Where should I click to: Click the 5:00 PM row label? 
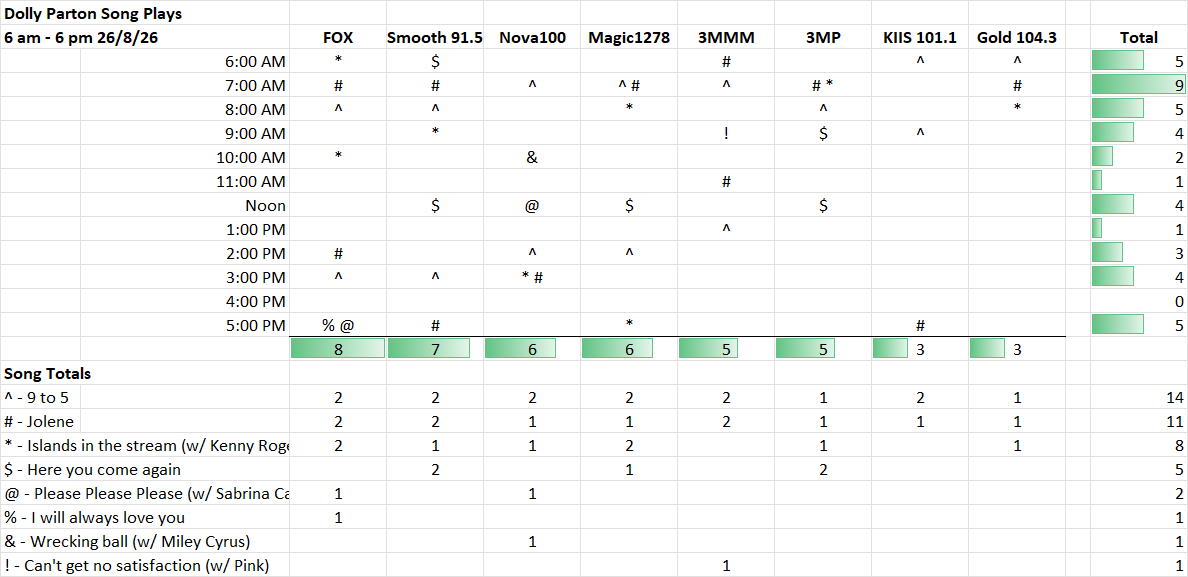254,326
